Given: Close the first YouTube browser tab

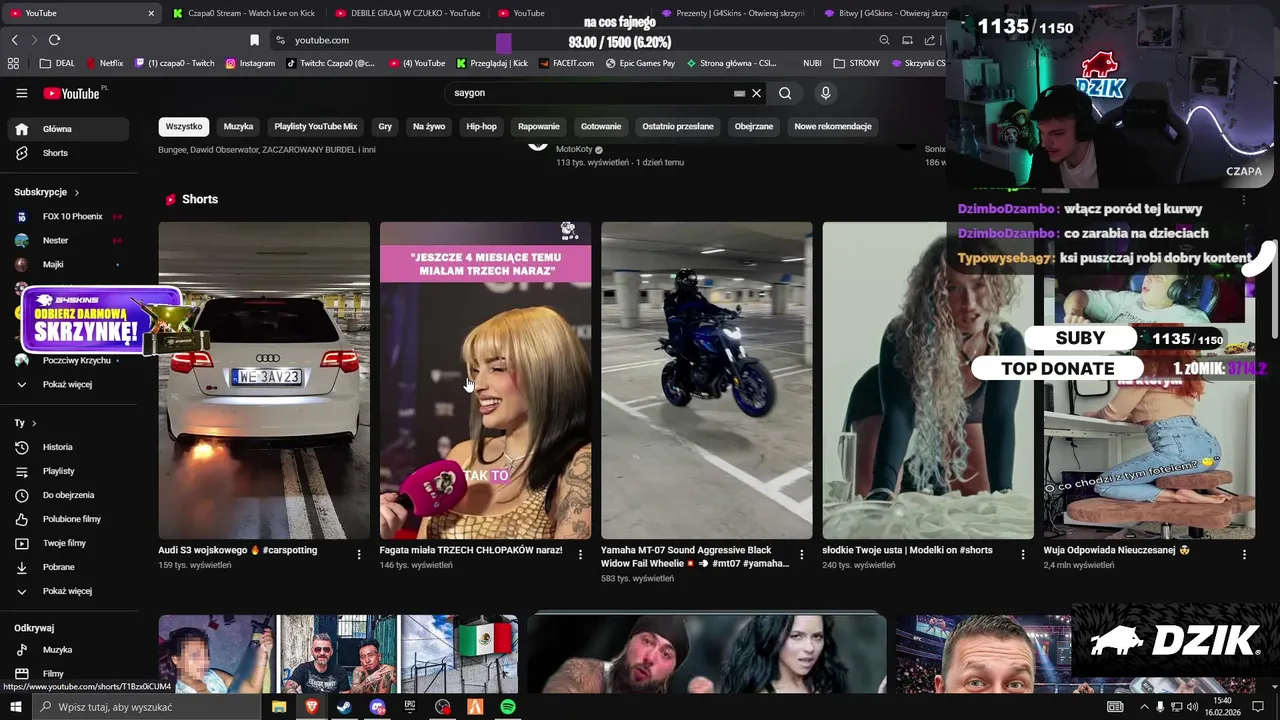Looking at the screenshot, I should click(x=151, y=13).
